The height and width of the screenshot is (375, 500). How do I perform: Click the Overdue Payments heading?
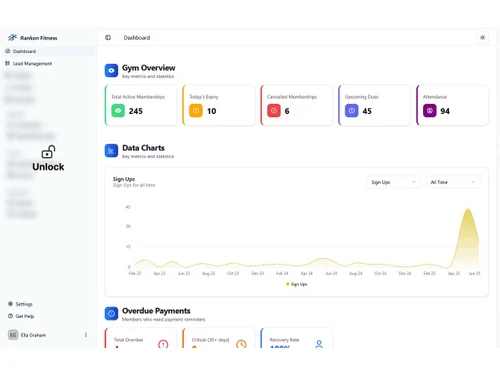click(x=156, y=311)
